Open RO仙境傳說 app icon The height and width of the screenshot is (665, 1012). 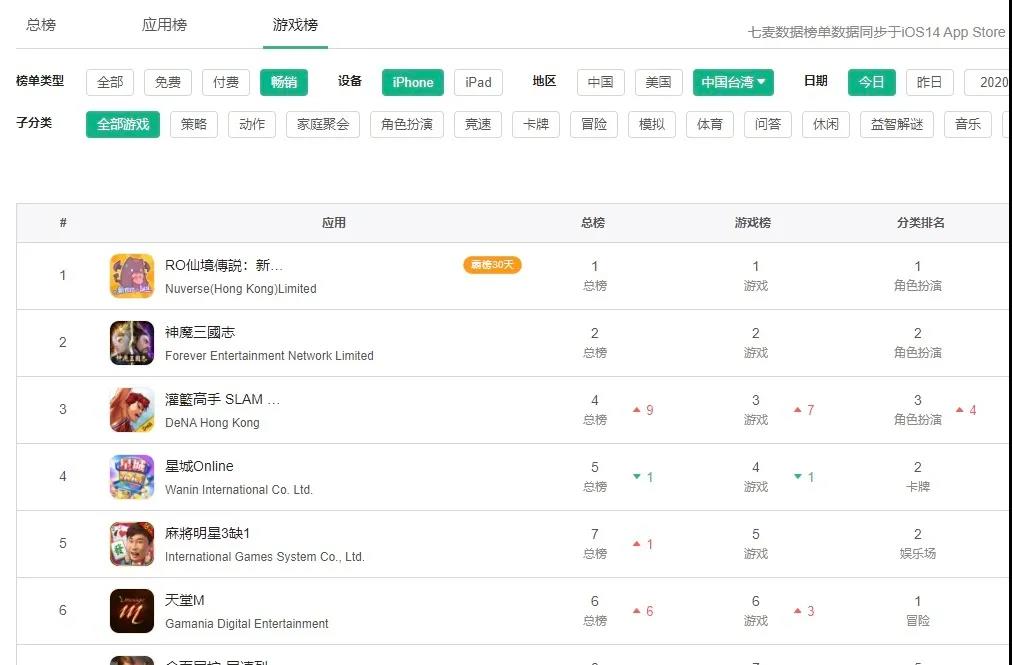coord(132,276)
